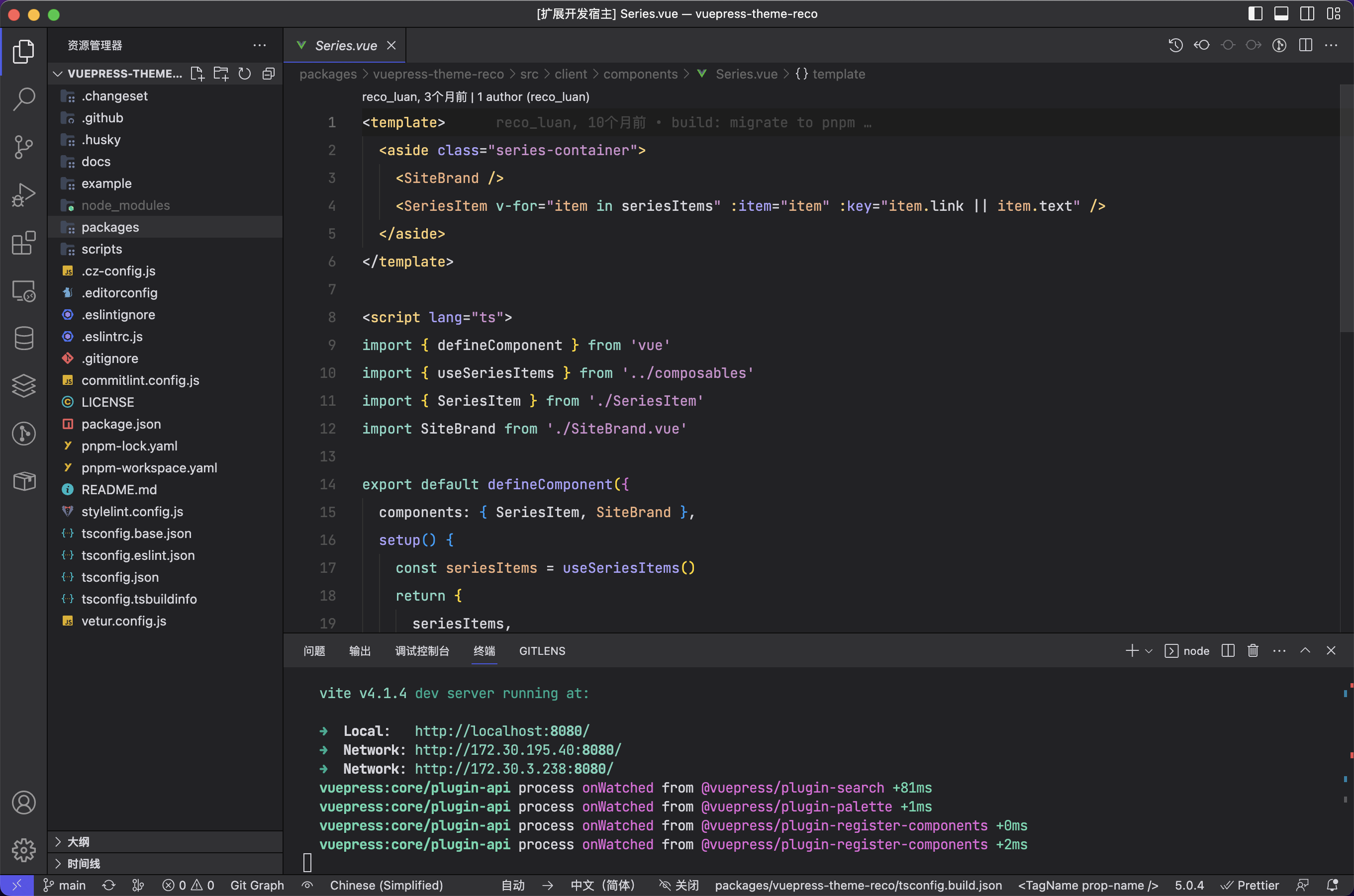This screenshot has width=1354, height=896.
Task: Toggle the secondary sidebar layout button
Action: [1307, 14]
